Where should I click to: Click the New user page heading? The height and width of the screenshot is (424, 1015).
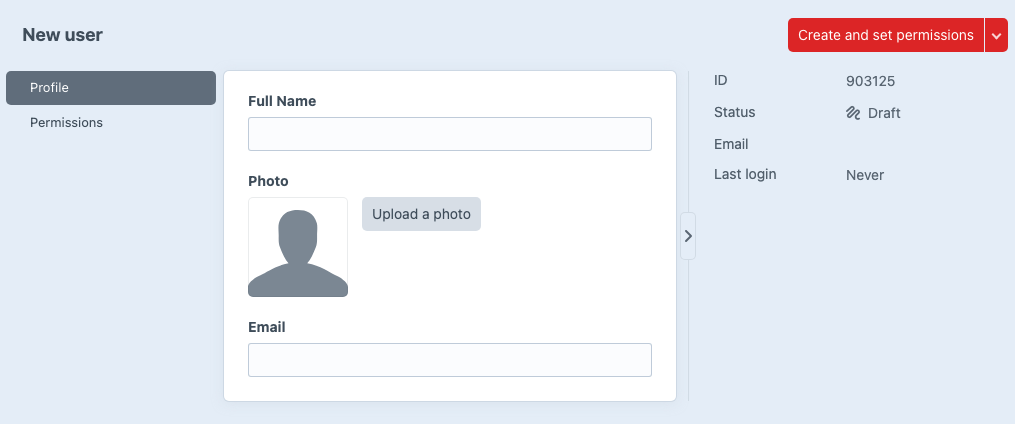point(62,35)
